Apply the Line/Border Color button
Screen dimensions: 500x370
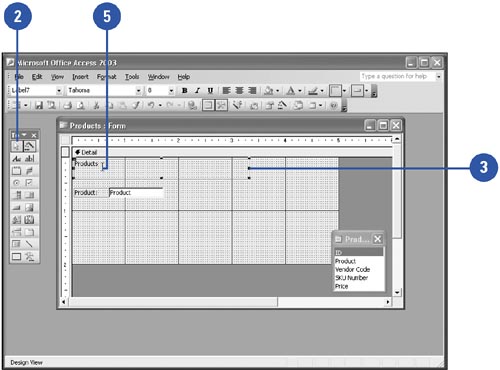[x=313, y=91]
